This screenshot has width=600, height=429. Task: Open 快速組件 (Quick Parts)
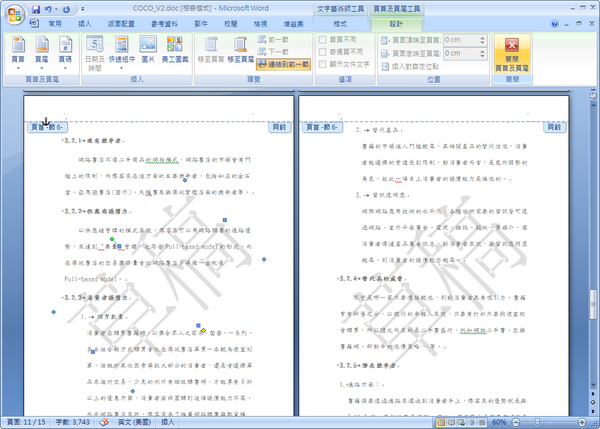coord(122,49)
